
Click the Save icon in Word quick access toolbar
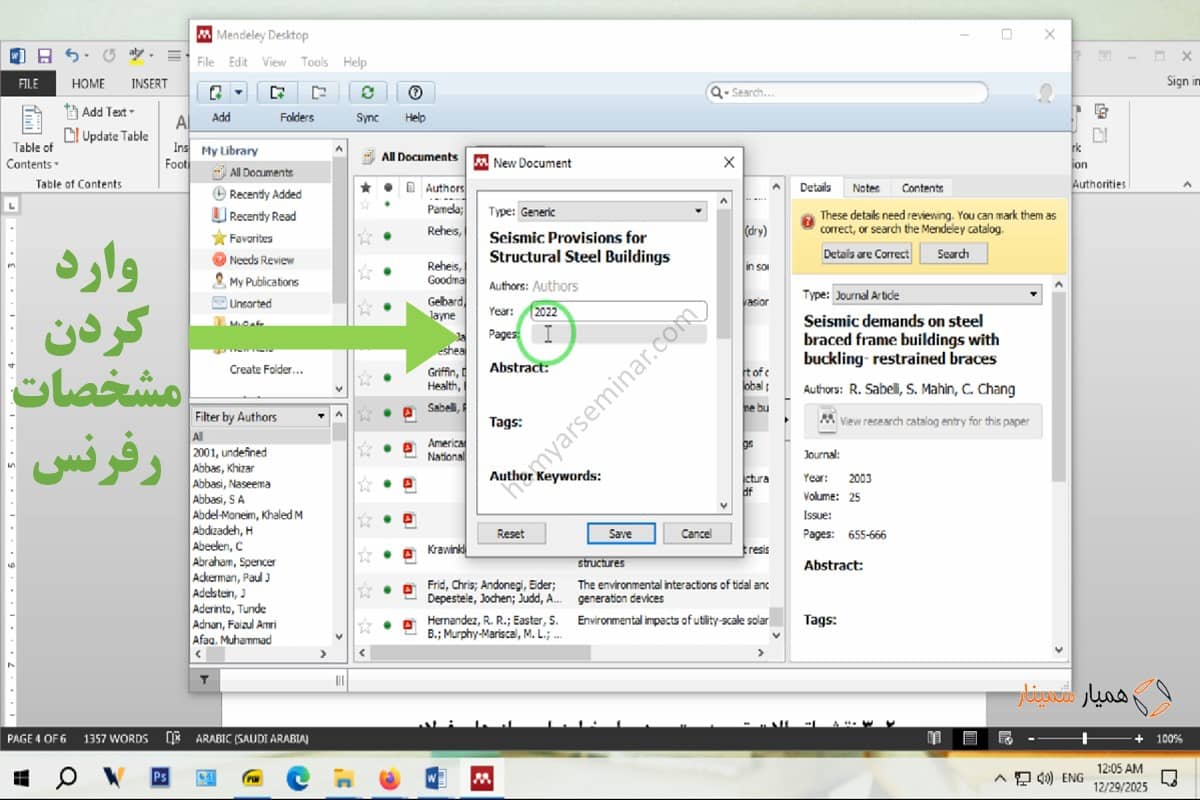click(x=44, y=56)
